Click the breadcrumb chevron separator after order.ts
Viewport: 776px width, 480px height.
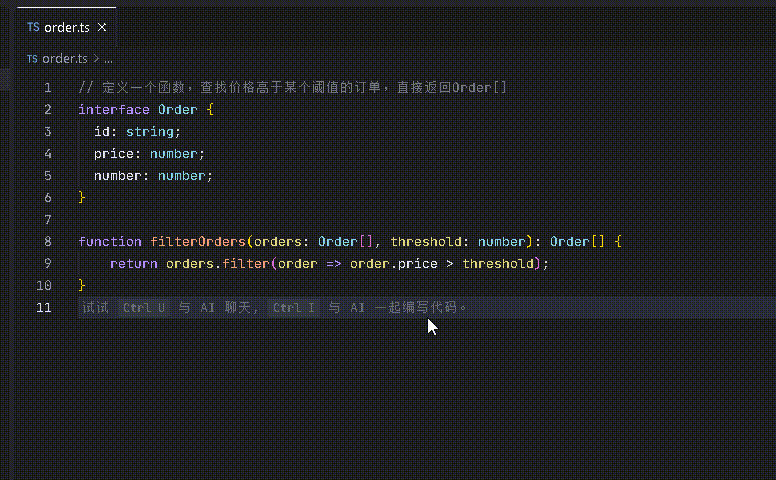96,59
